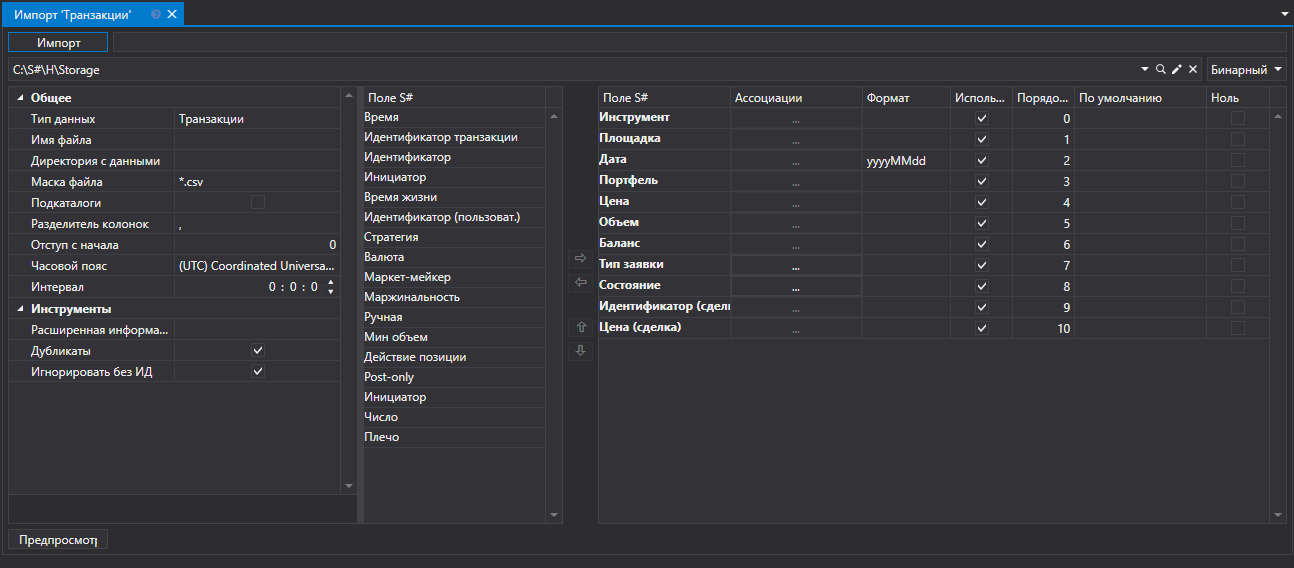This screenshot has width=1294, height=568.
Task: Close the Импорт 'Транзакции' tab
Action: 171,14
